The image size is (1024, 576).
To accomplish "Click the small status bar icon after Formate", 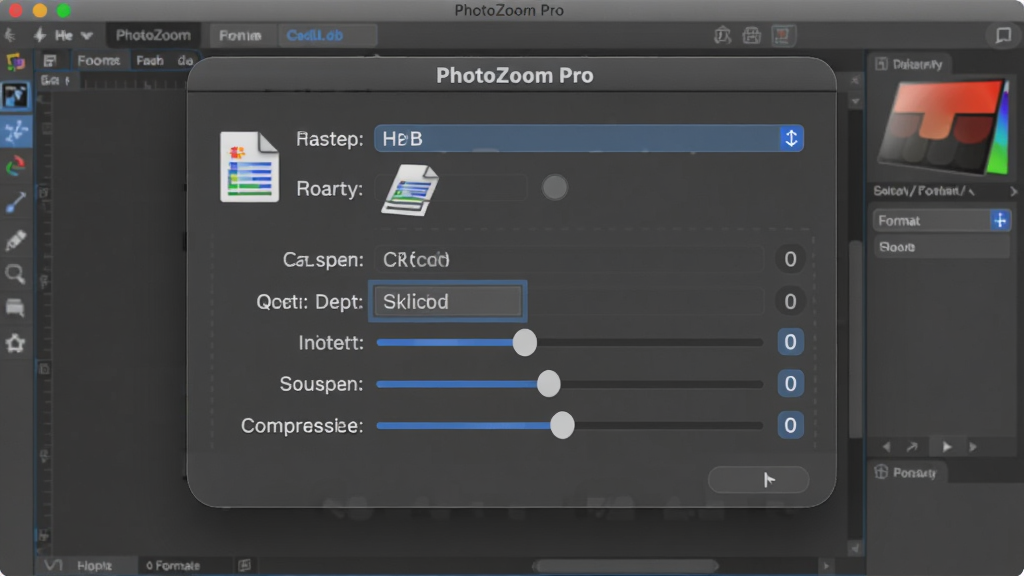I will click(244, 566).
